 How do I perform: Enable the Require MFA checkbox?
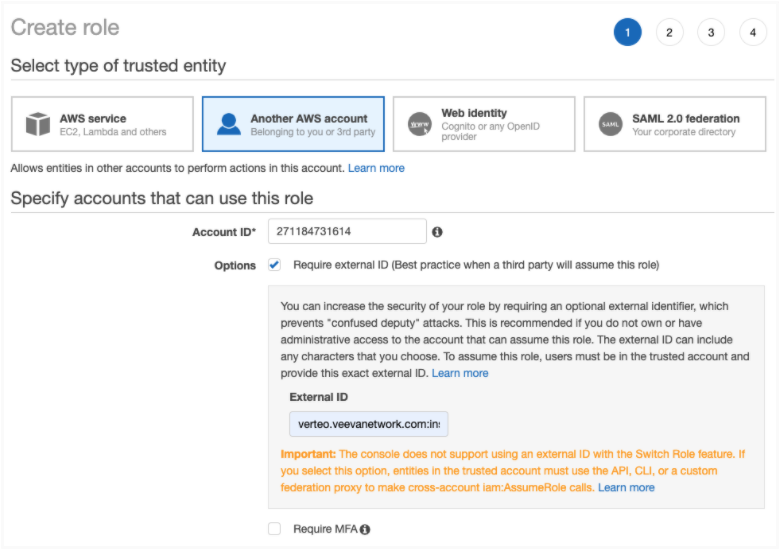(275, 528)
